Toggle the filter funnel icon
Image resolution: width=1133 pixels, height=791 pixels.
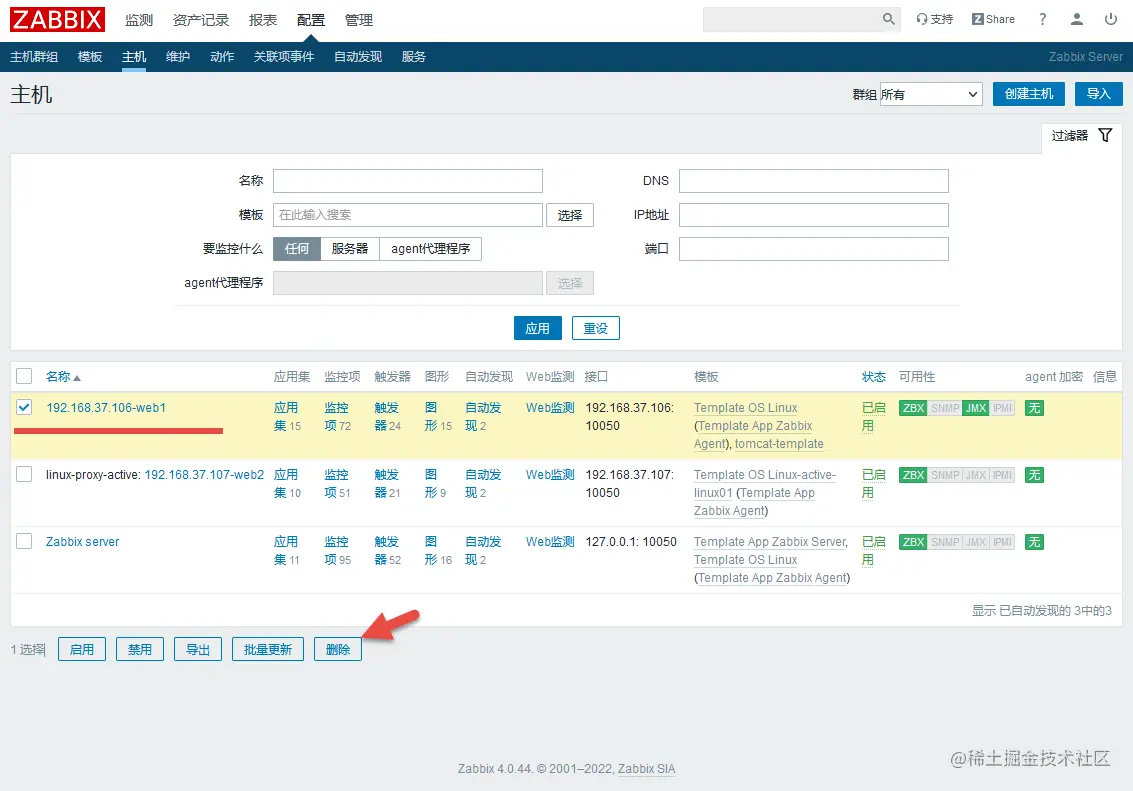[1105, 135]
